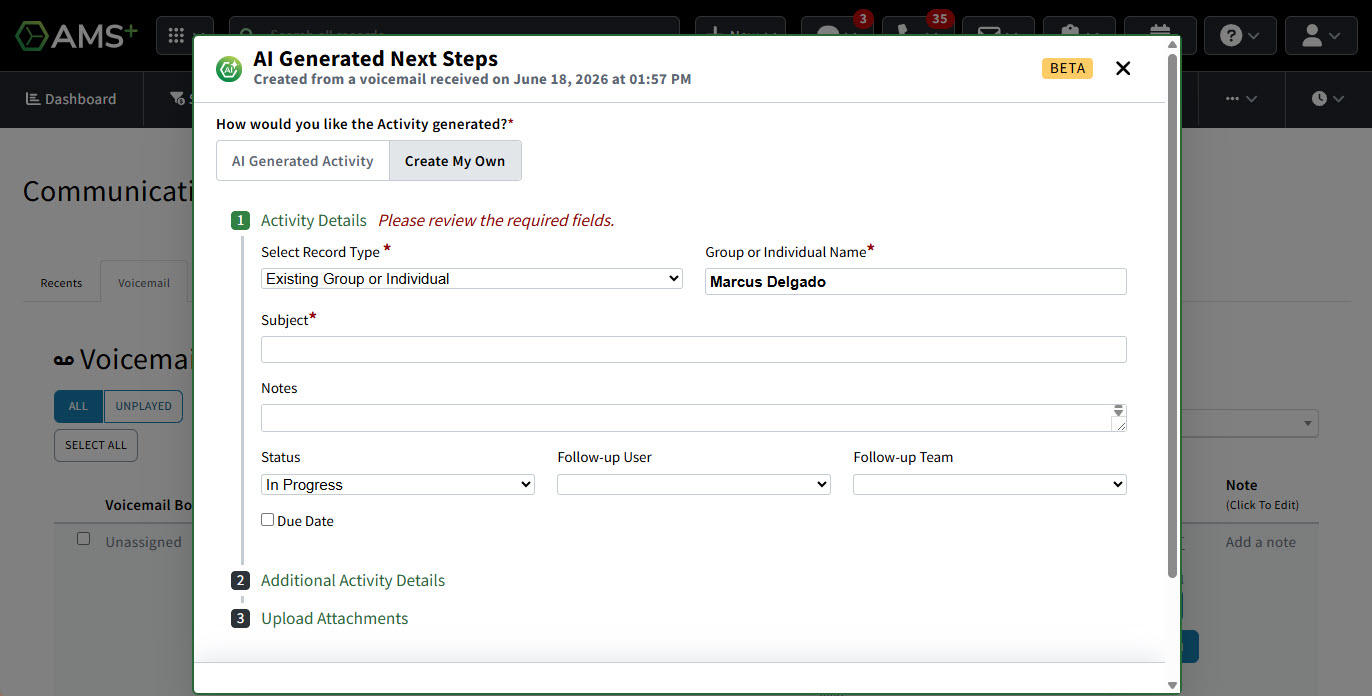
Task: Edit the Group or Individual Name field
Action: (x=916, y=282)
